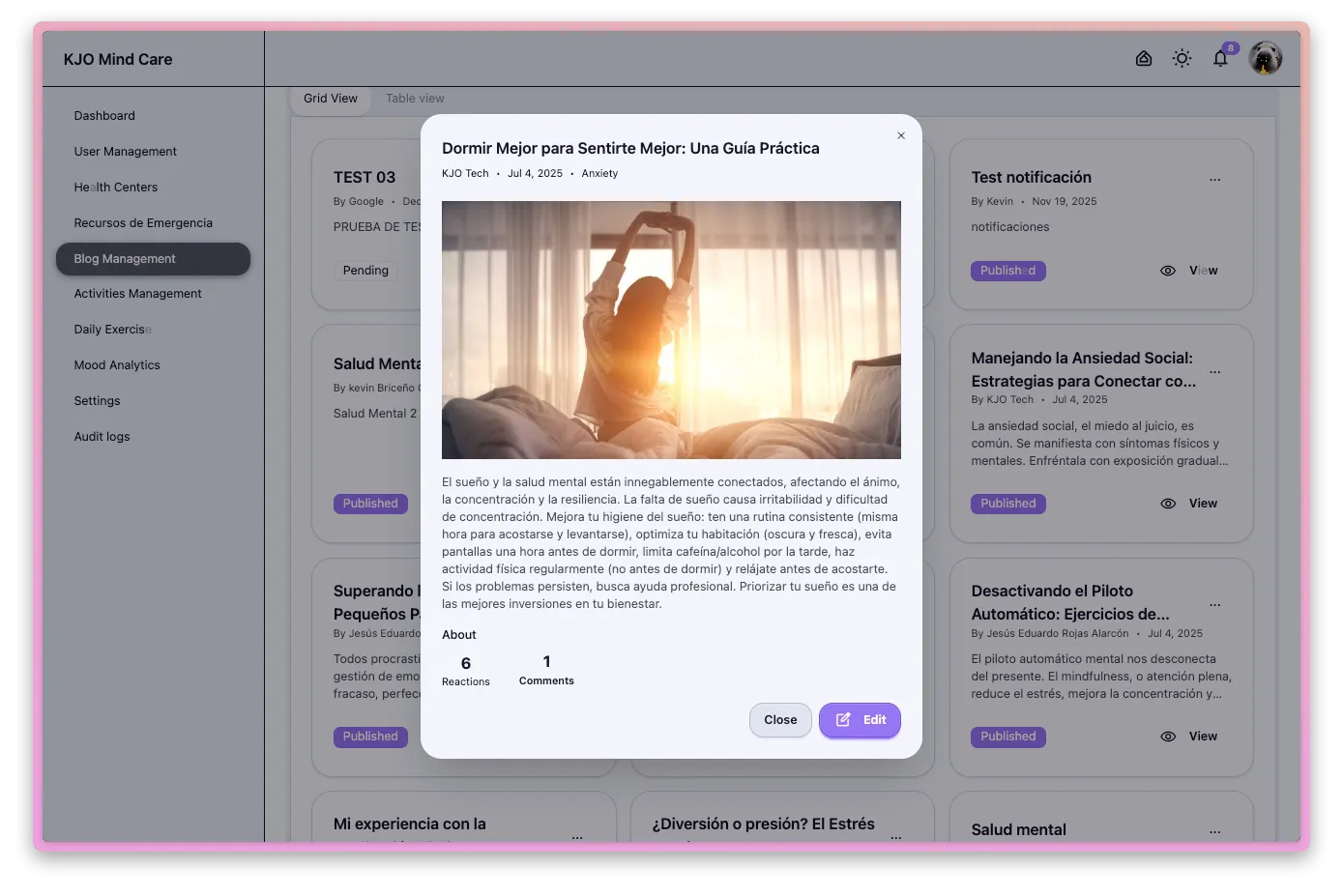Open the user profile avatar
The width and height of the screenshot is (1343, 896).
1265,59
